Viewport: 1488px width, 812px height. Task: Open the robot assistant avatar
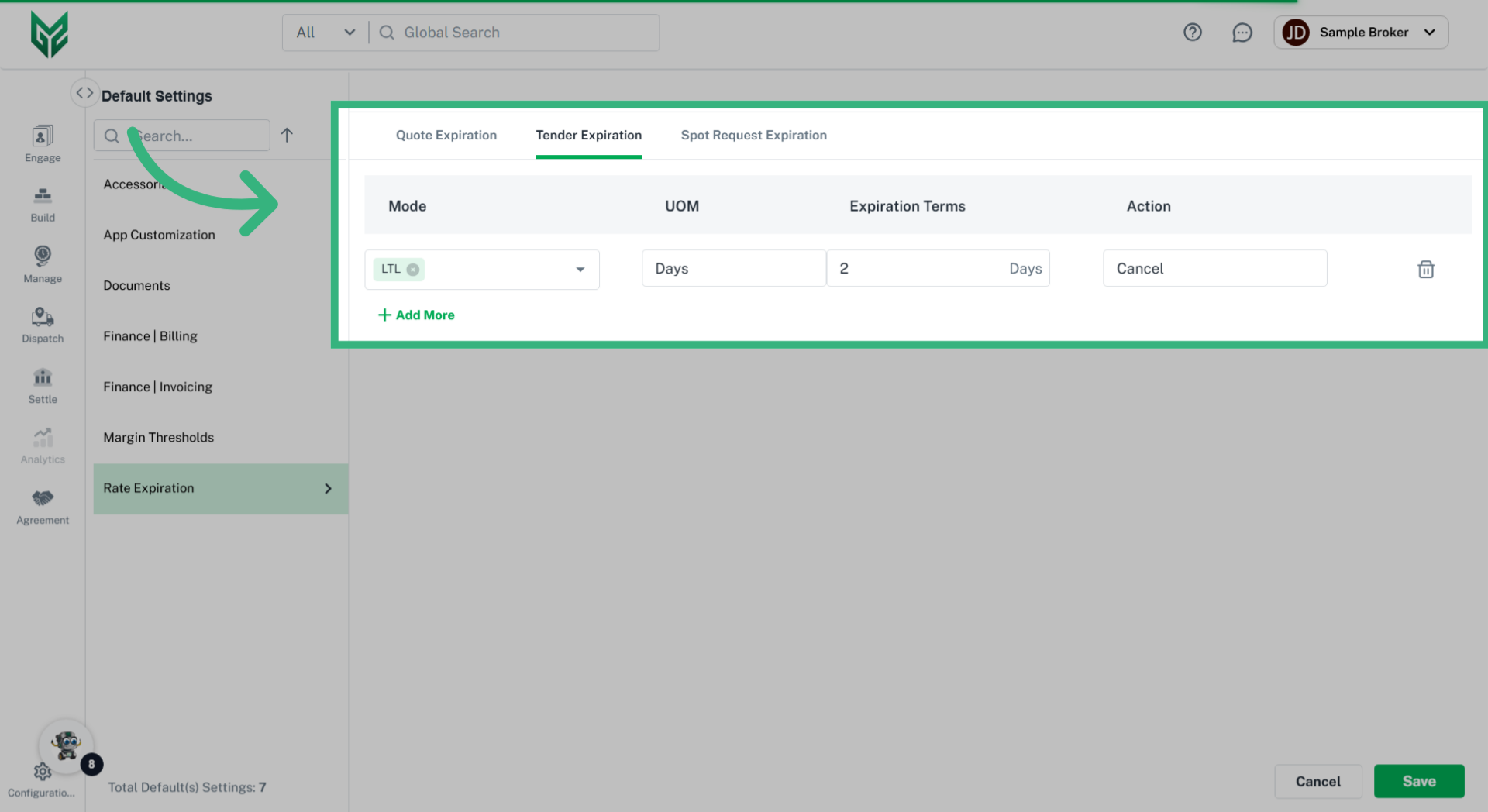[67, 745]
